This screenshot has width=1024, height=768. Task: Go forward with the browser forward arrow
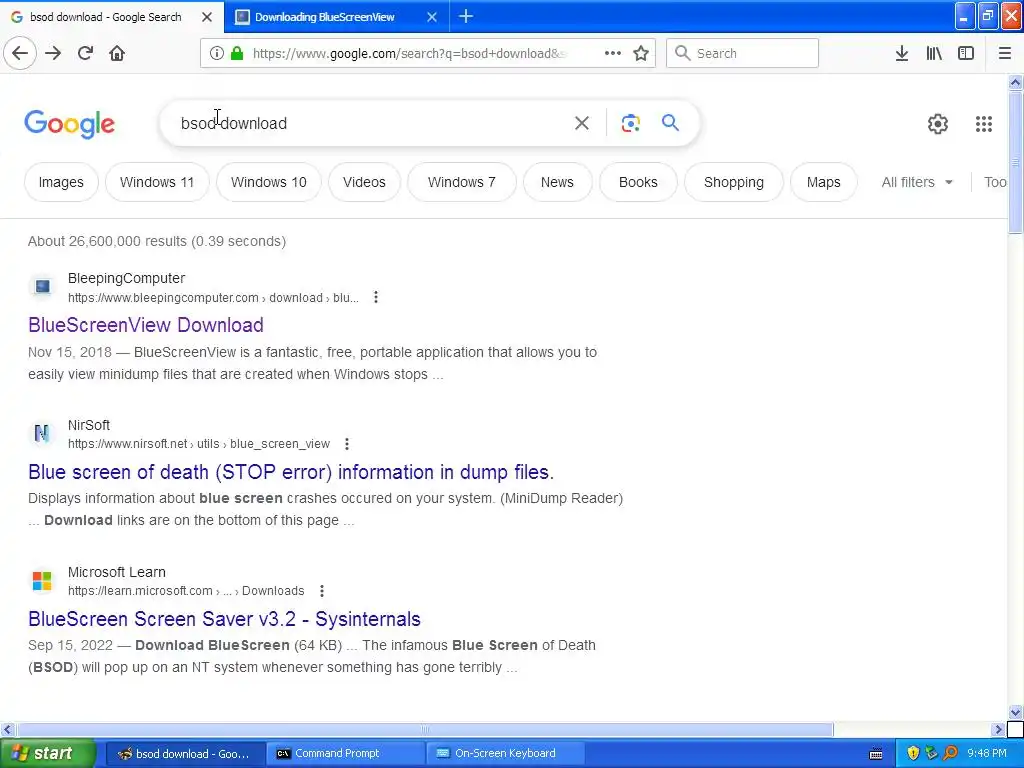[53, 54]
